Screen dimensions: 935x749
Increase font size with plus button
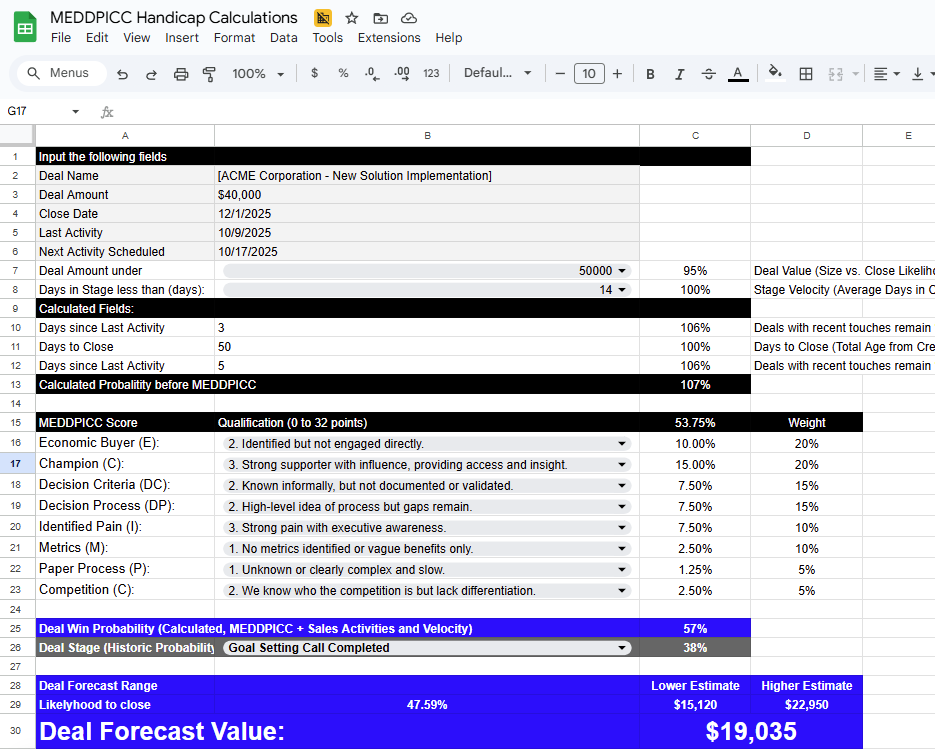(x=617, y=74)
